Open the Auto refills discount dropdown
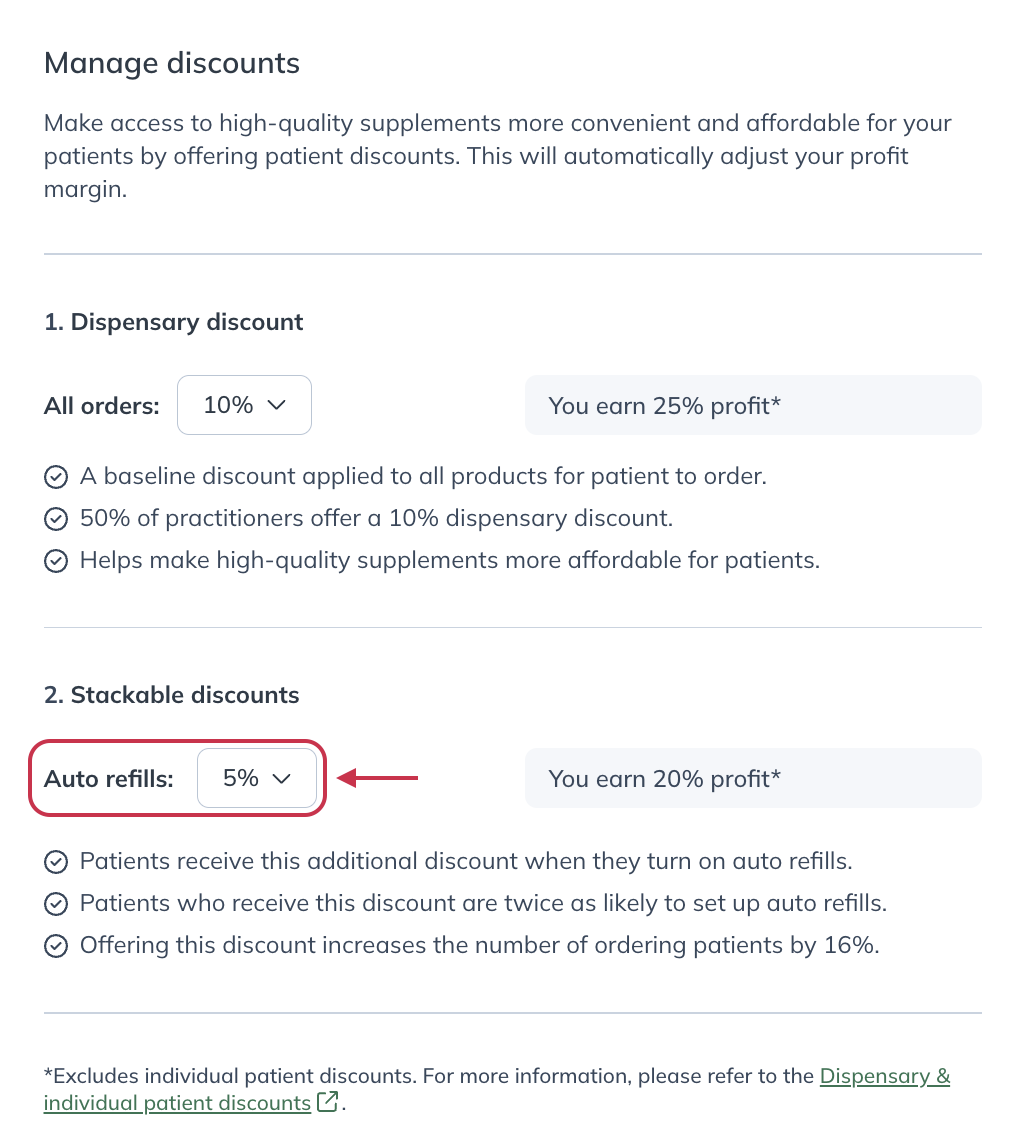The width and height of the screenshot is (1026, 1146). tap(258, 778)
